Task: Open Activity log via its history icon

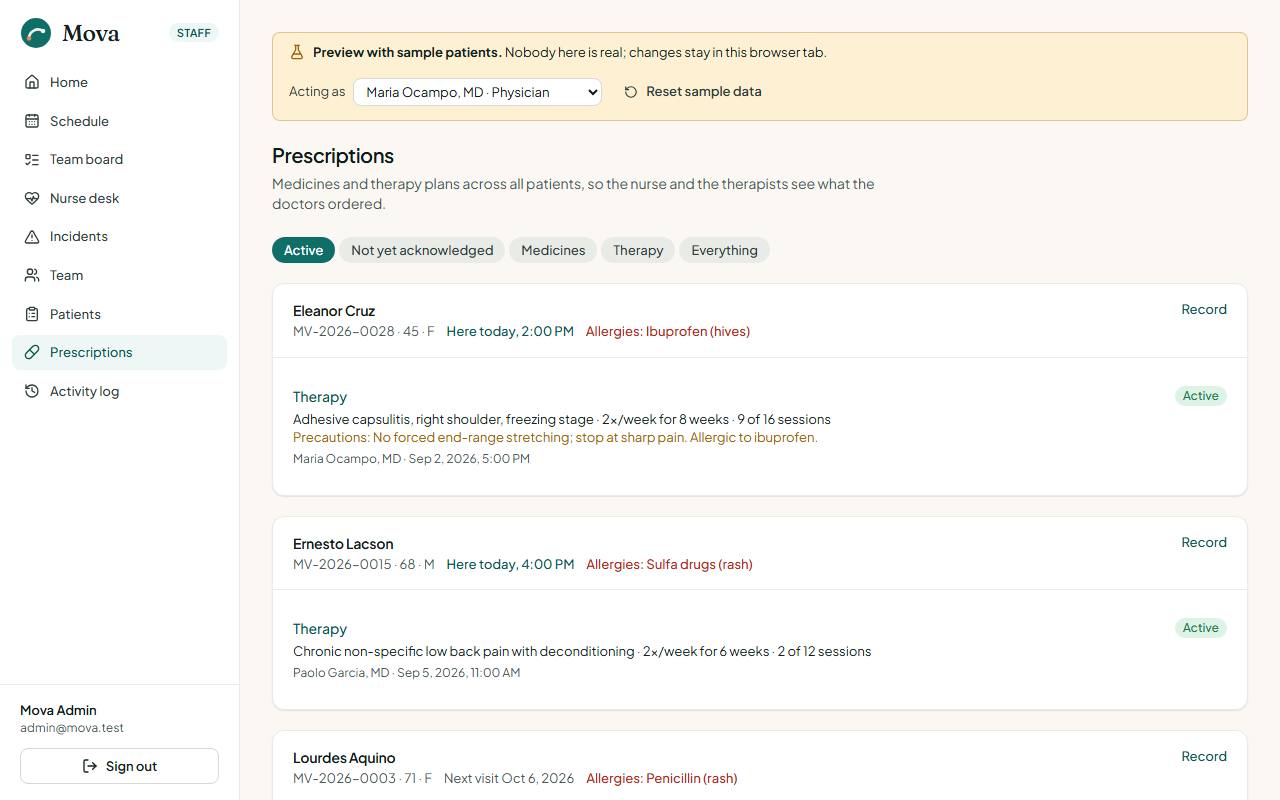Action: [x=32, y=391]
